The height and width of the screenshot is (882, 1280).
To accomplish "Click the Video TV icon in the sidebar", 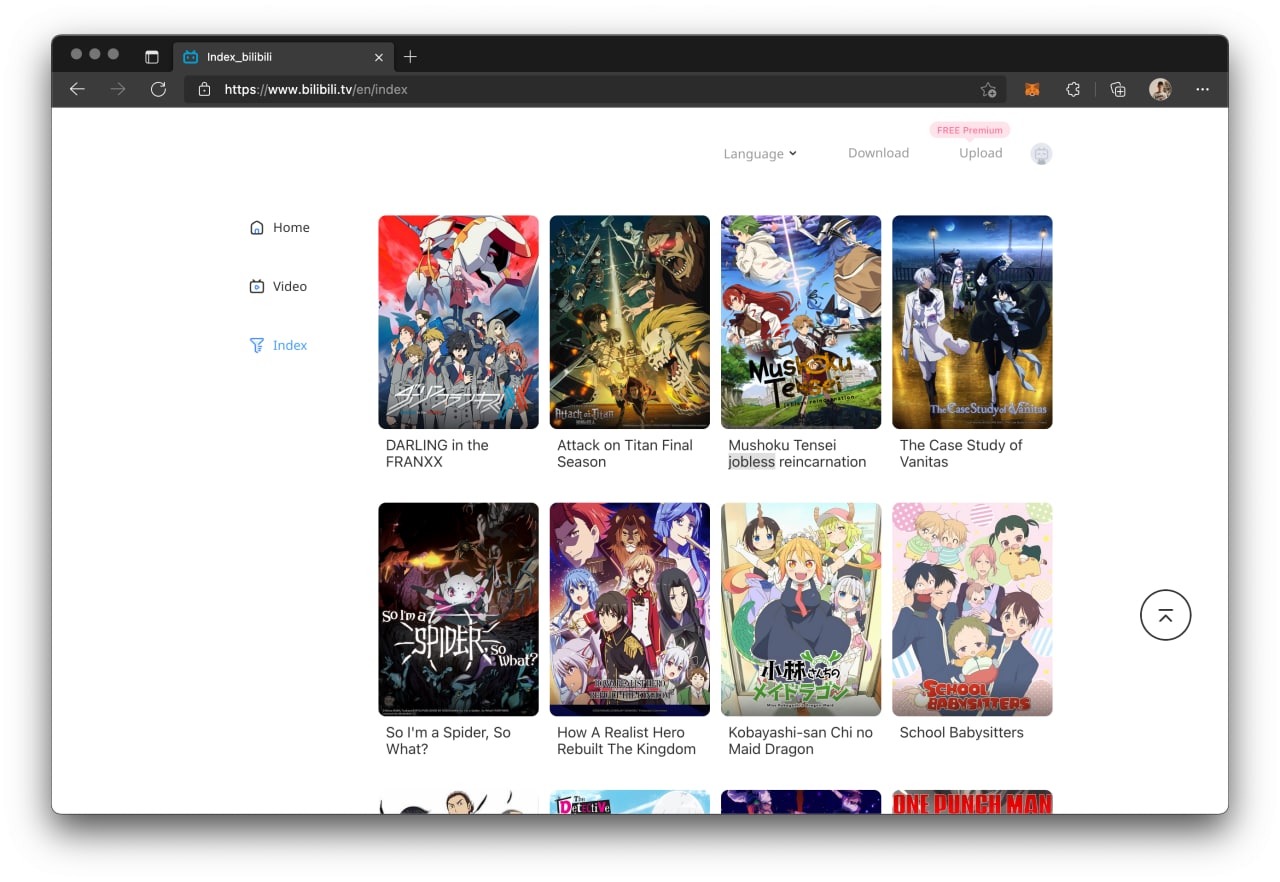I will (x=257, y=286).
